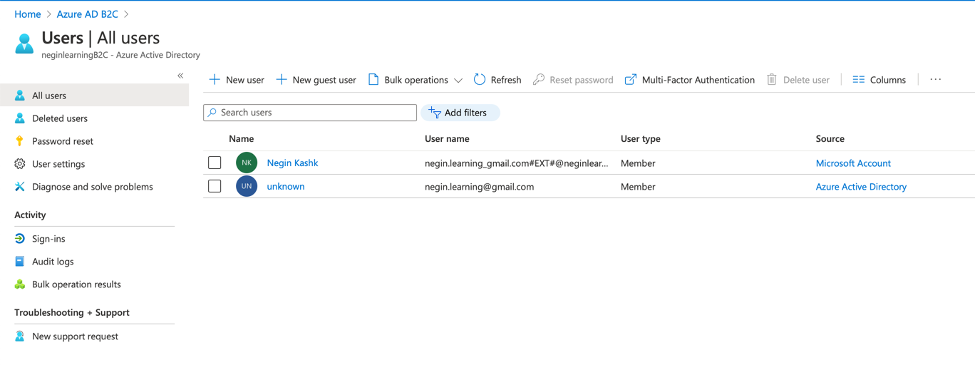Click the Deleted users sidebar icon
The image size is (977, 366).
point(20,118)
